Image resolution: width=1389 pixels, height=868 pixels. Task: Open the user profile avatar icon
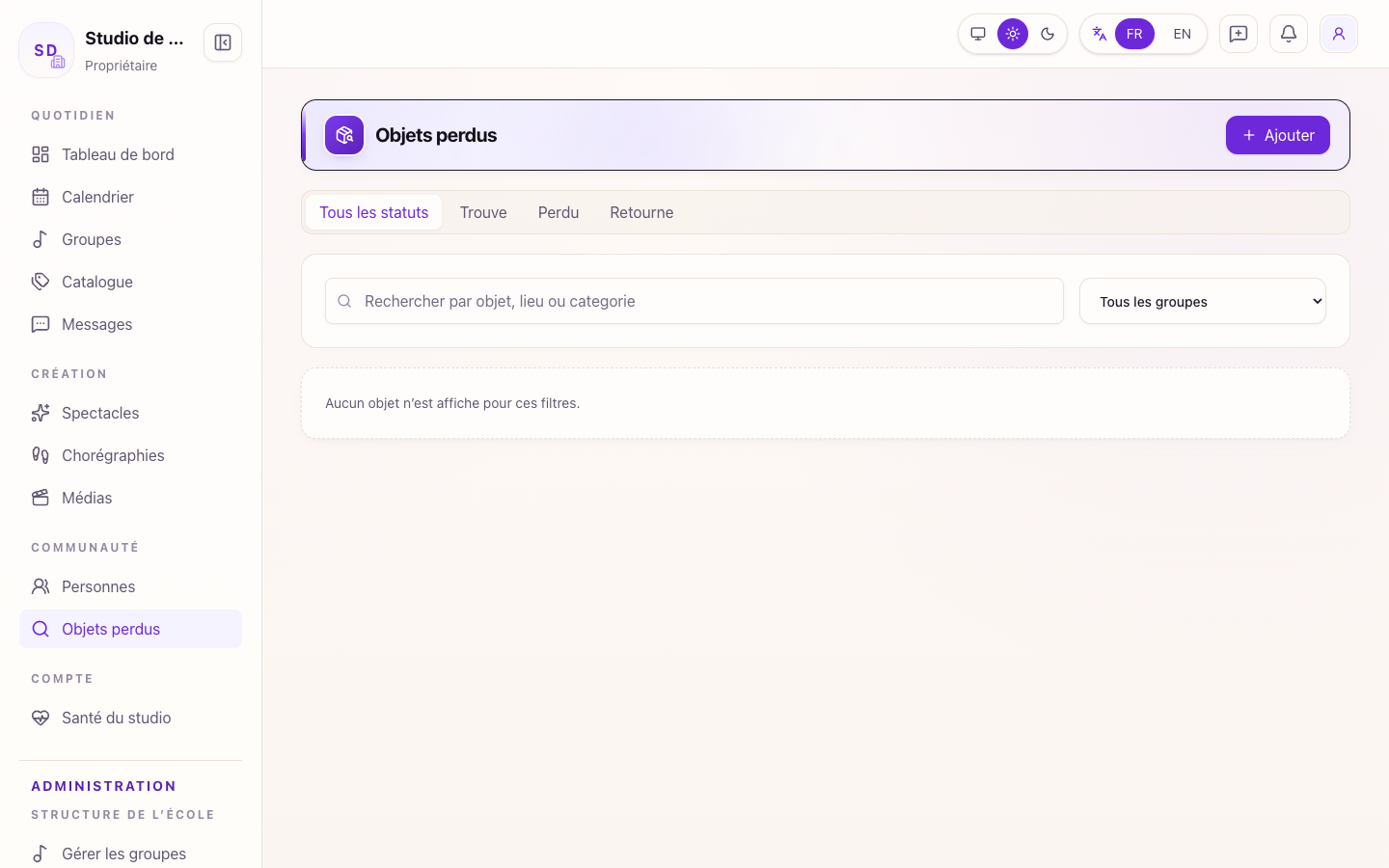pos(1339,34)
